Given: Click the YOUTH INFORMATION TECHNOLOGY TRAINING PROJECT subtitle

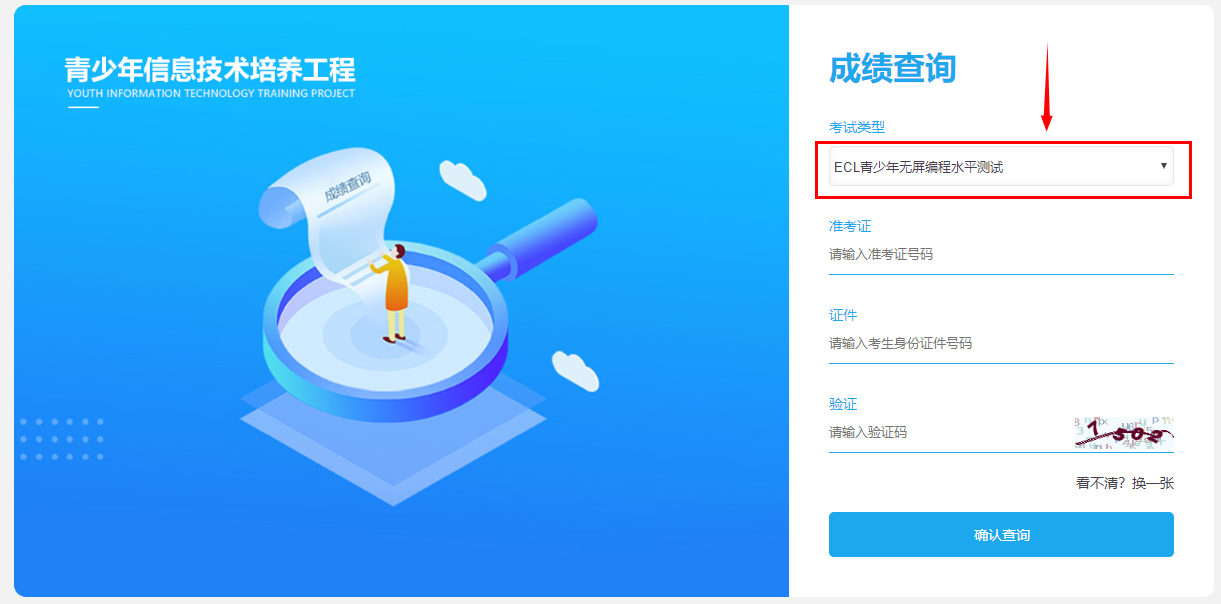Looking at the screenshot, I should click(211, 94).
